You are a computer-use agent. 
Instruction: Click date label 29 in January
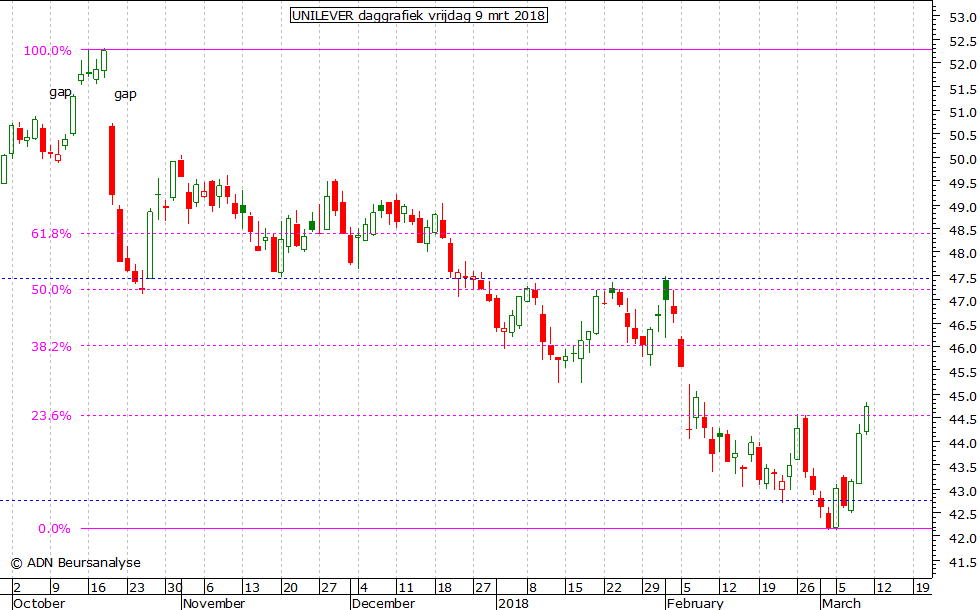pos(652,588)
